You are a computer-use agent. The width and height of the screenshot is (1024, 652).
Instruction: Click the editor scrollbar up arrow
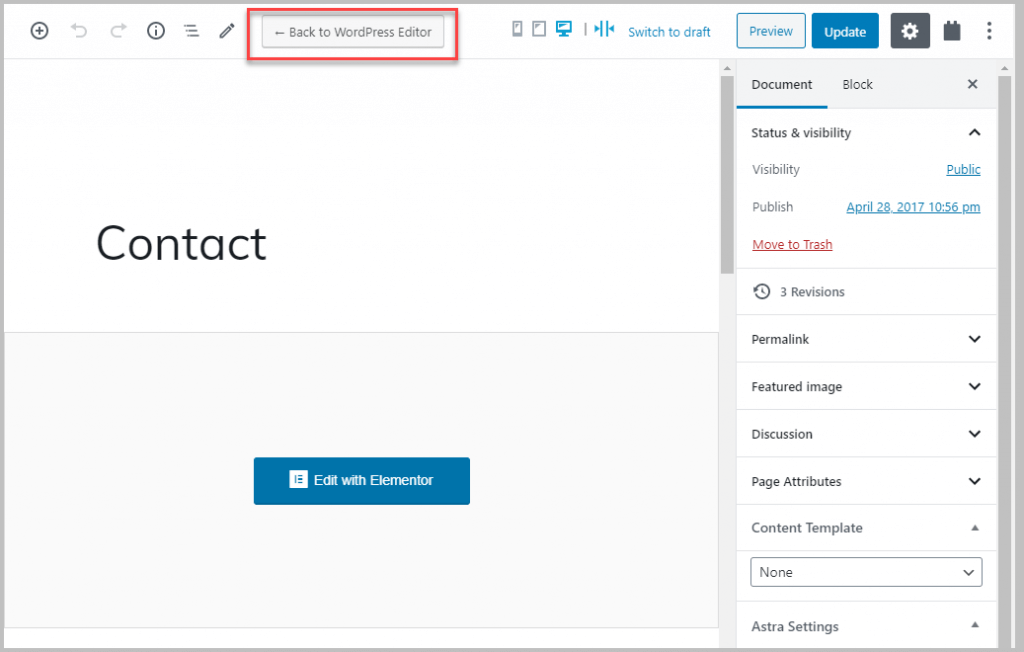(x=727, y=68)
